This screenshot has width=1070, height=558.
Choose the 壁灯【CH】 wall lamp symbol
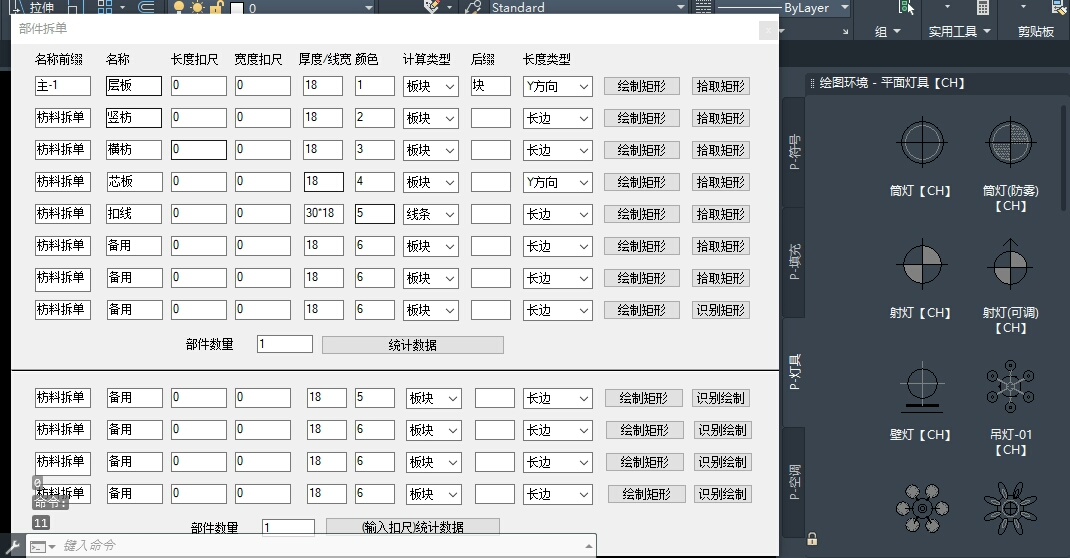coord(922,387)
